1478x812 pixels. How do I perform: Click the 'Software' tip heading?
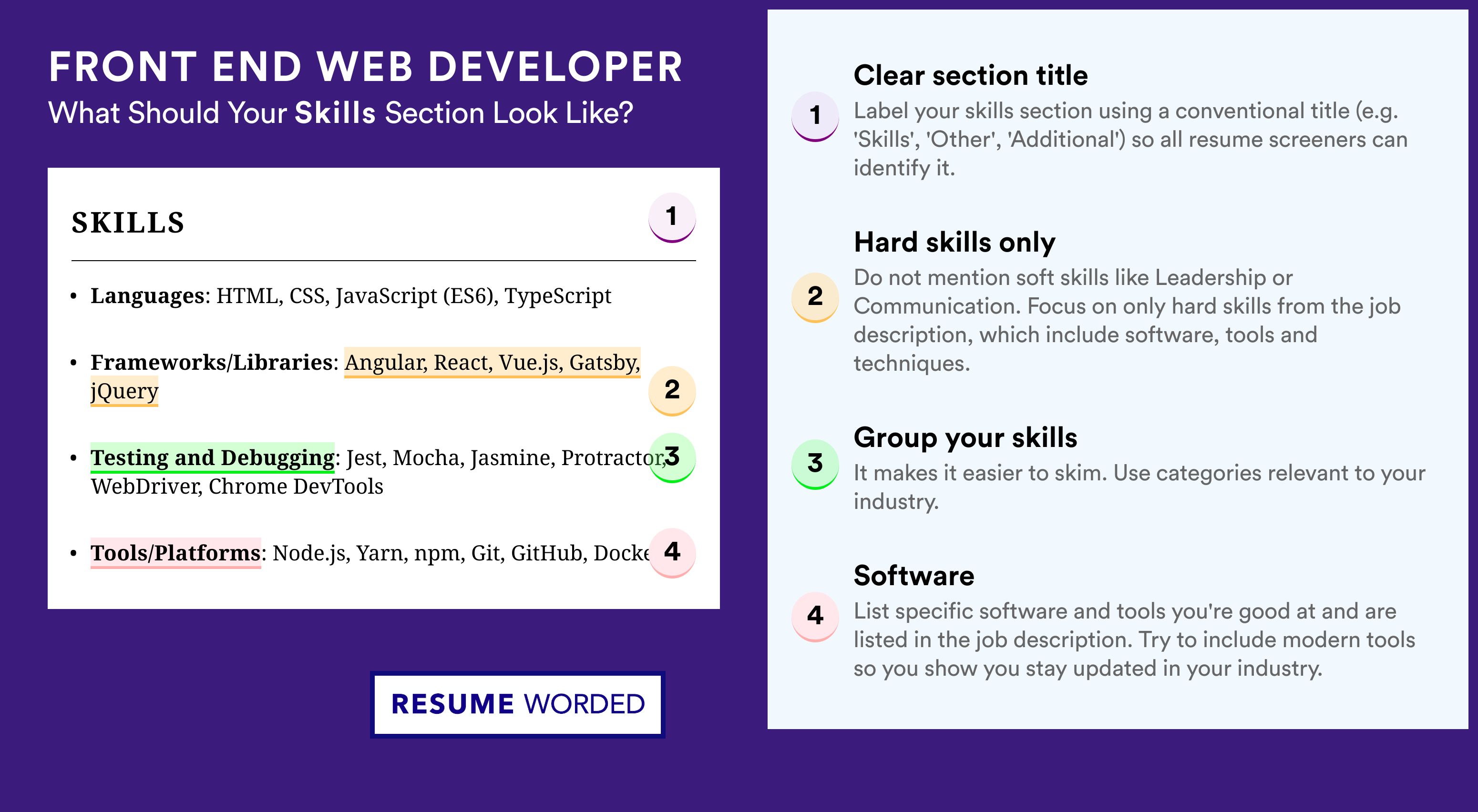(914, 576)
